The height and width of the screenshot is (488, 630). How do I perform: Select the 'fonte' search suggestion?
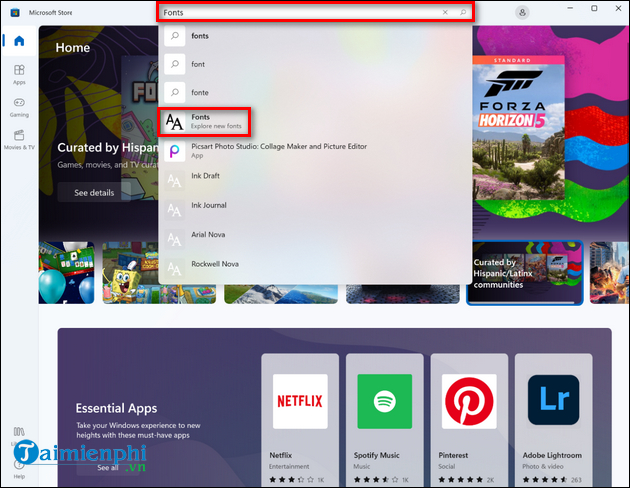315,92
